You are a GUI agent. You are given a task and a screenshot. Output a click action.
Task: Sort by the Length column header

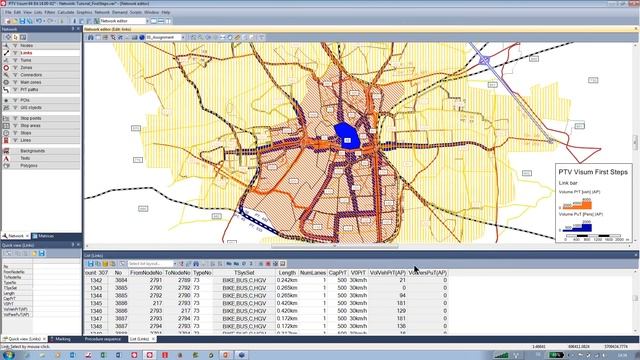click(287, 273)
